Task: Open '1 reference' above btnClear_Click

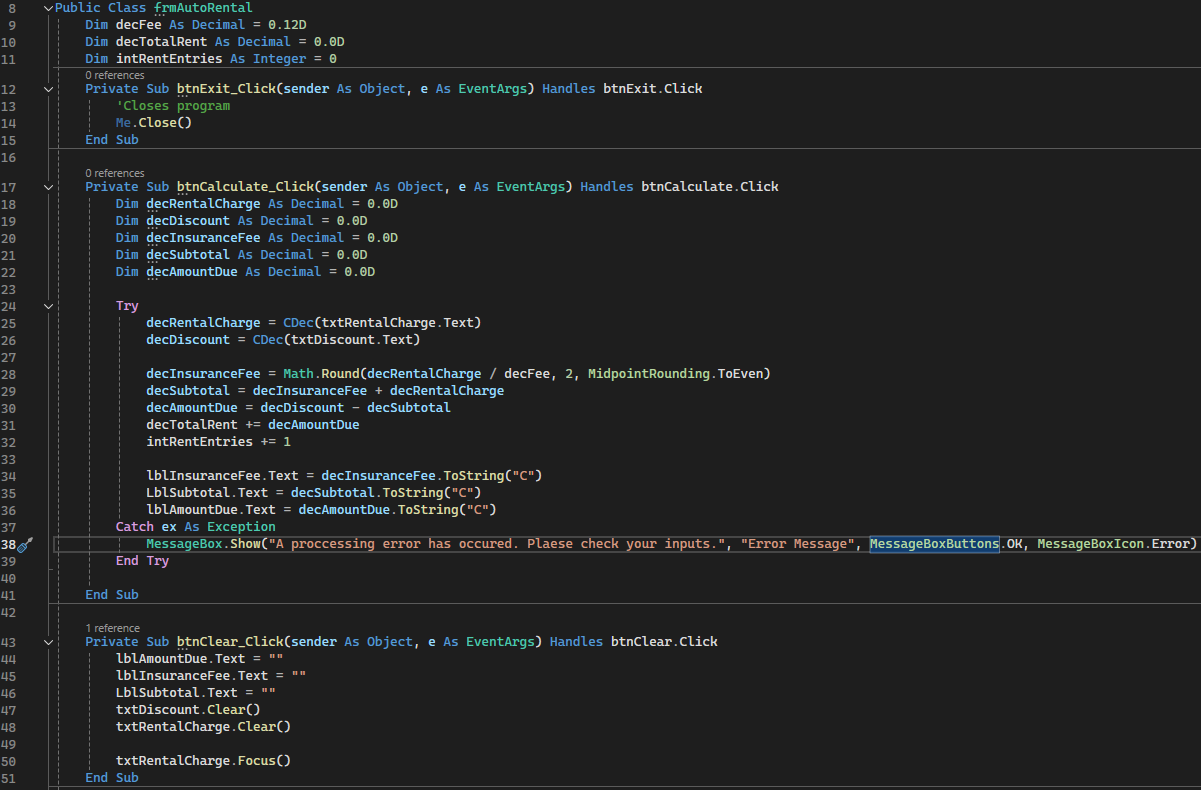Action: pyautogui.click(x=112, y=628)
